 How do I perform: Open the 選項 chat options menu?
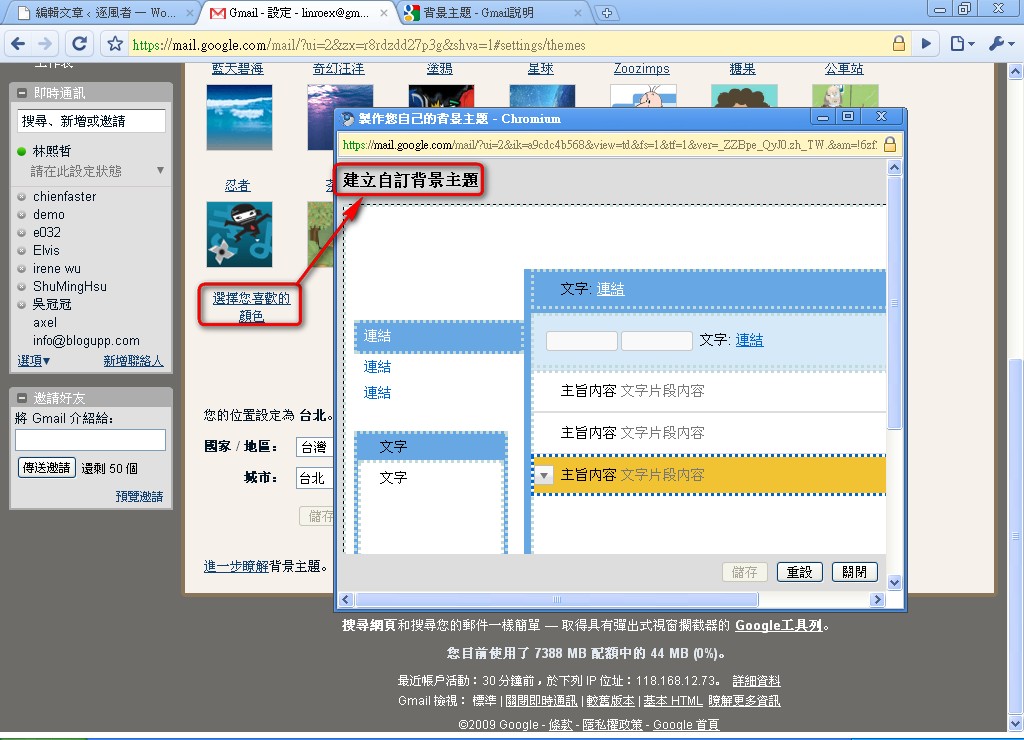point(33,361)
